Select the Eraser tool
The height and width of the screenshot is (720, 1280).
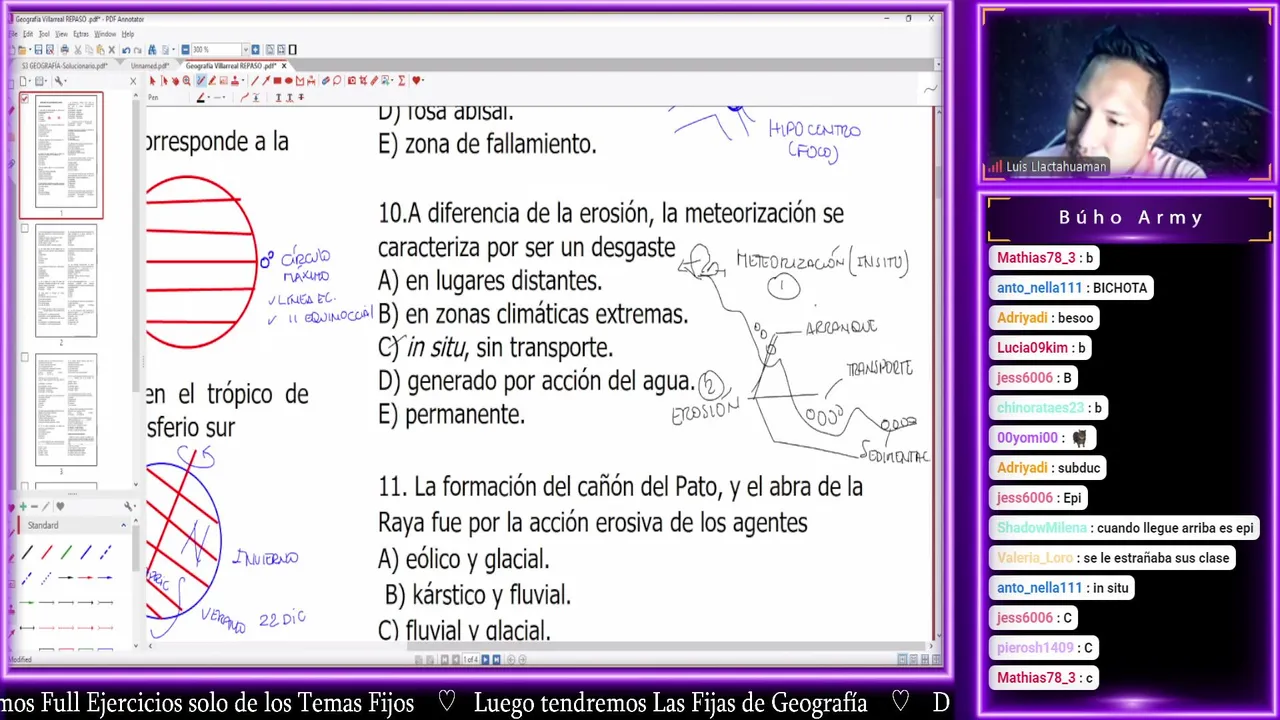point(325,81)
